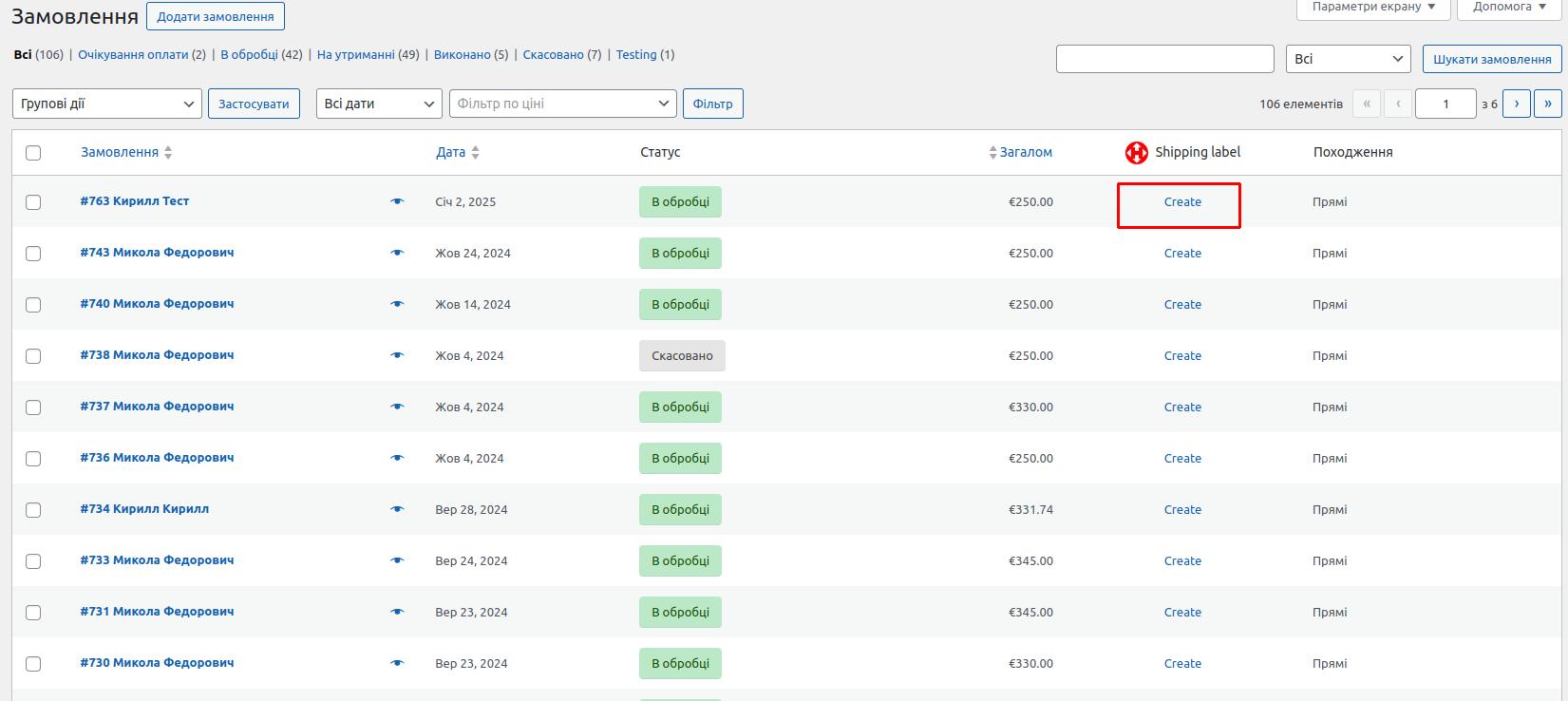This screenshot has width=1568, height=701.
Task: Click the Nova Poshta shipping label logo
Action: pos(1136,152)
